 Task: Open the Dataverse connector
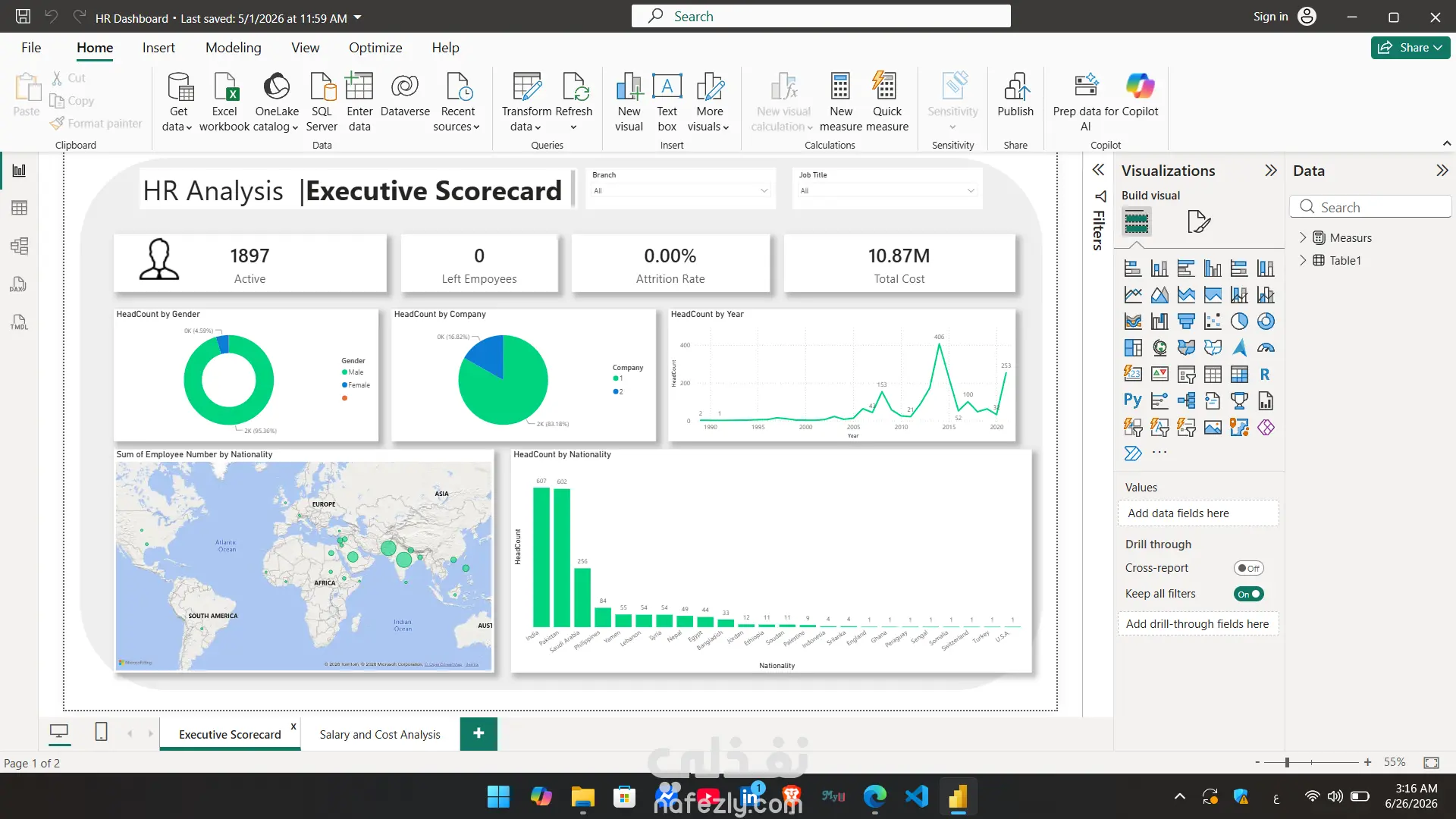[405, 96]
